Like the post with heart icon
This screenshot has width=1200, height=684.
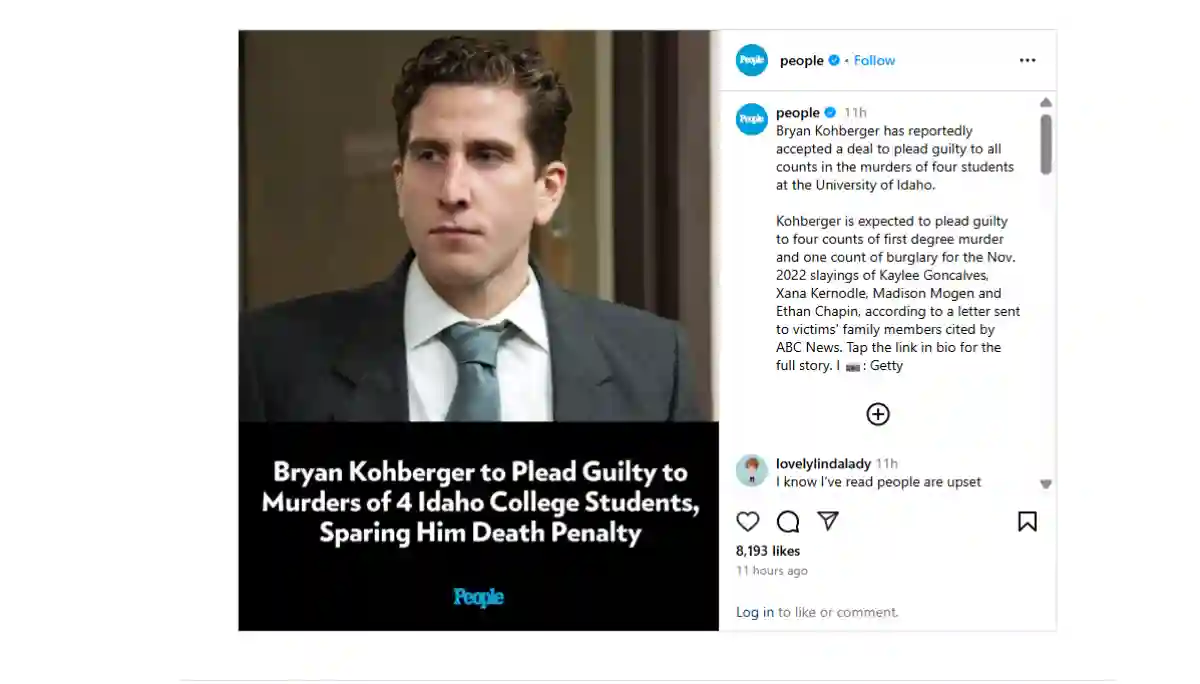[x=748, y=521]
